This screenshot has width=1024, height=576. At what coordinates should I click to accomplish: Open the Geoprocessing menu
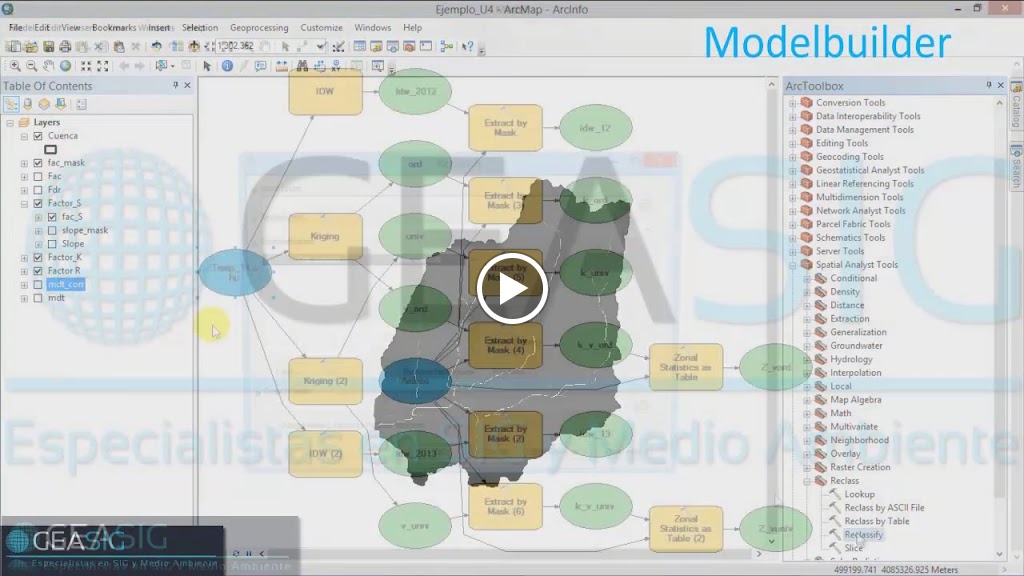pyautogui.click(x=259, y=27)
